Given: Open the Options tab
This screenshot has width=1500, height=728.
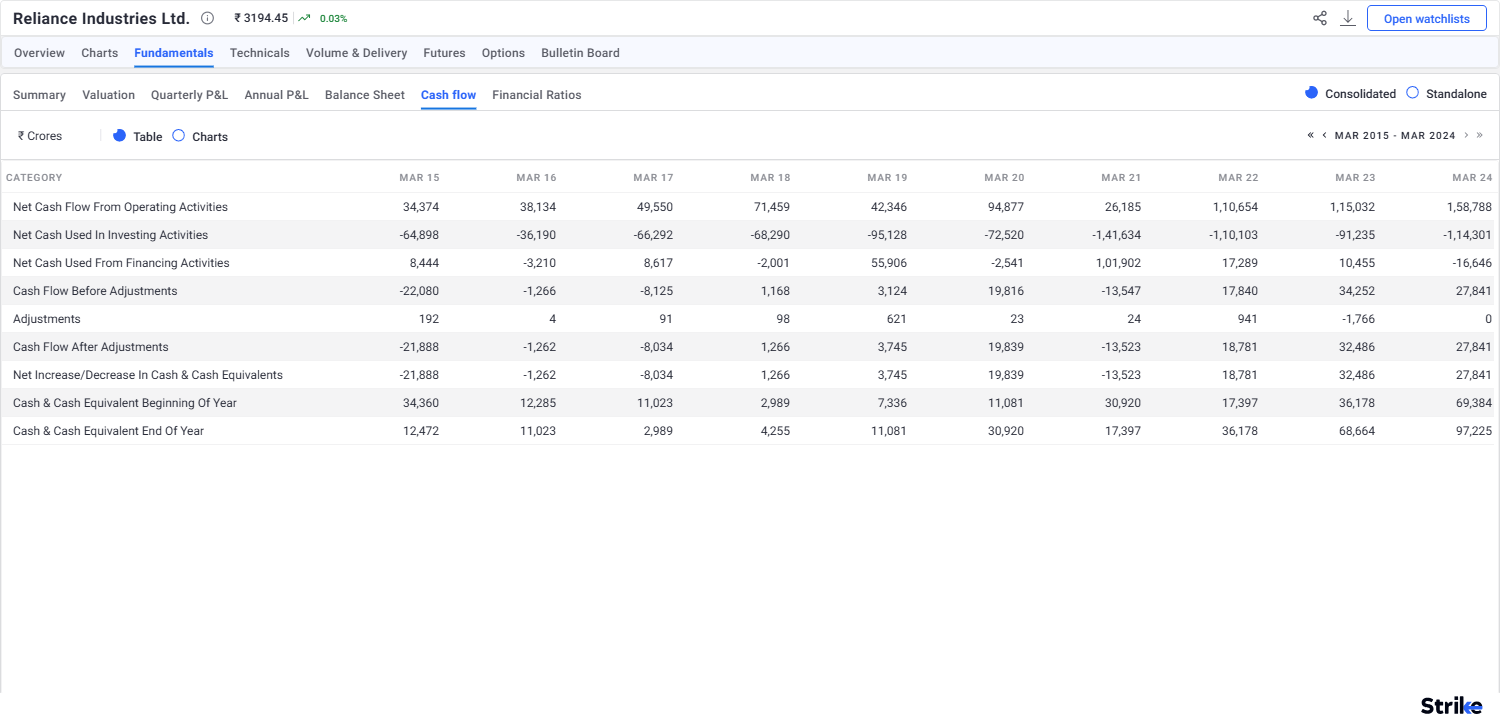Looking at the screenshot, I should [x=503, y=53].
